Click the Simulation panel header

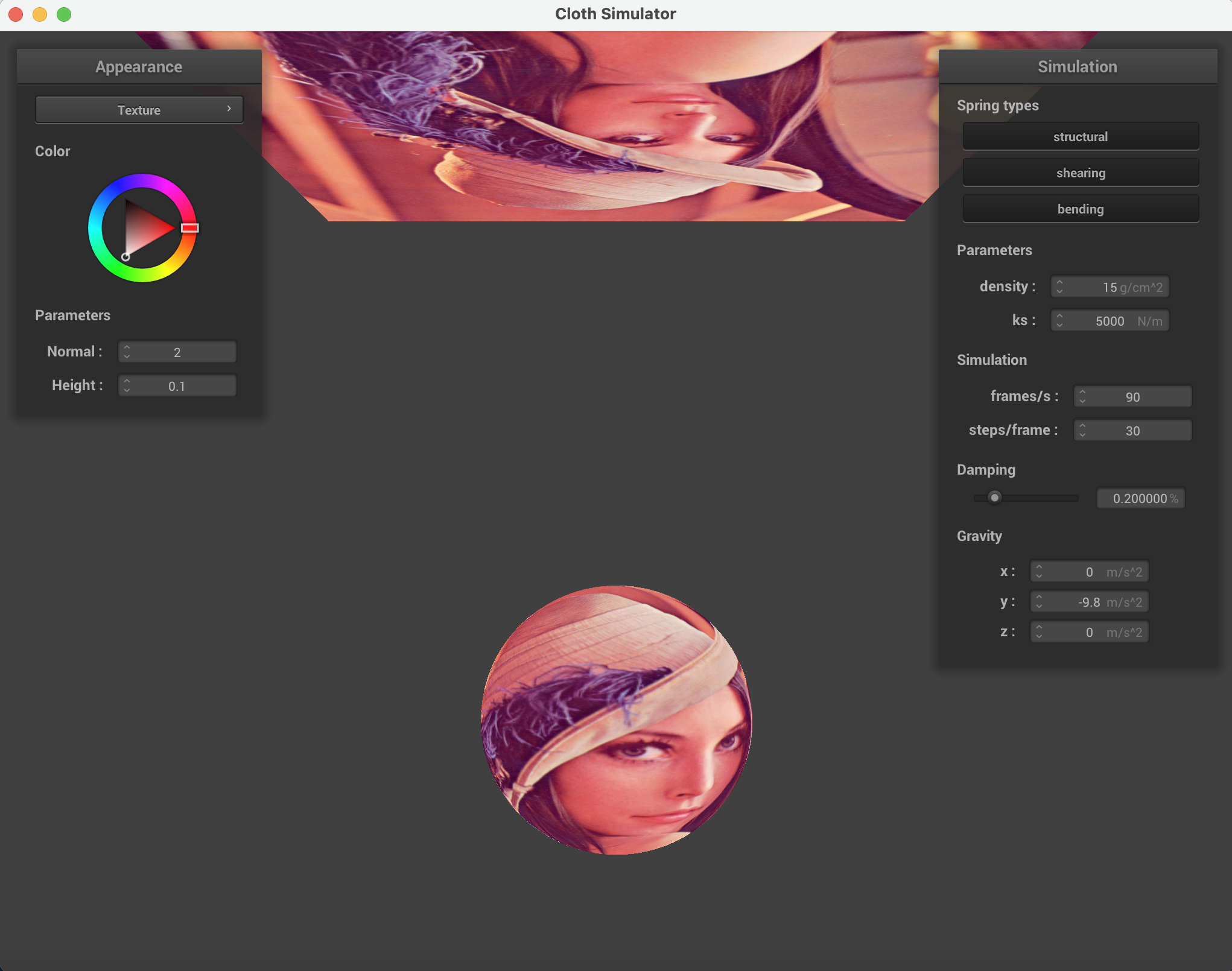pos(1077,67)
